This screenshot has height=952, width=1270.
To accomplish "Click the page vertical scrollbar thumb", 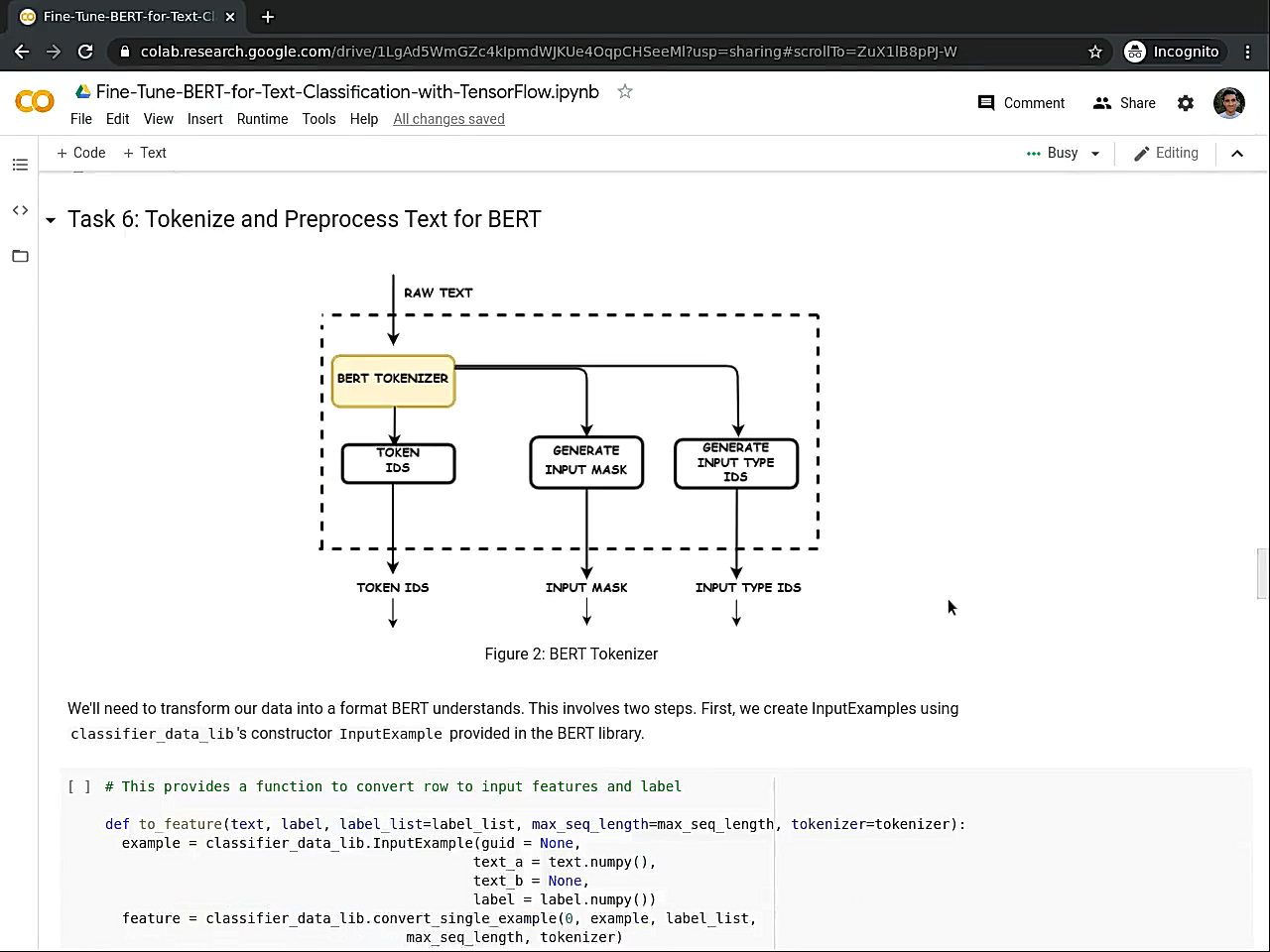I will (x=1262, y=573).
